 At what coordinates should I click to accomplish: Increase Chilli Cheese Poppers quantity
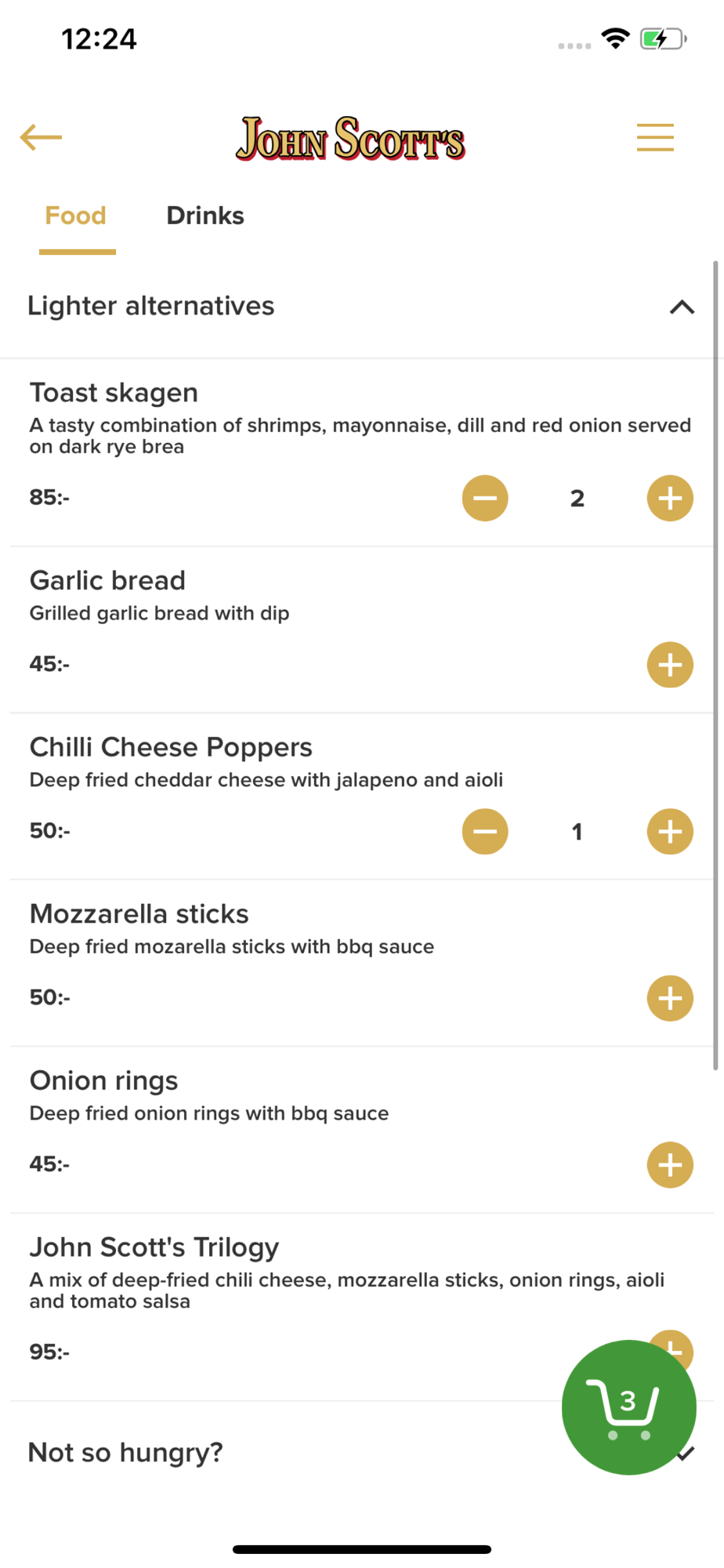(x=670, y=831)
